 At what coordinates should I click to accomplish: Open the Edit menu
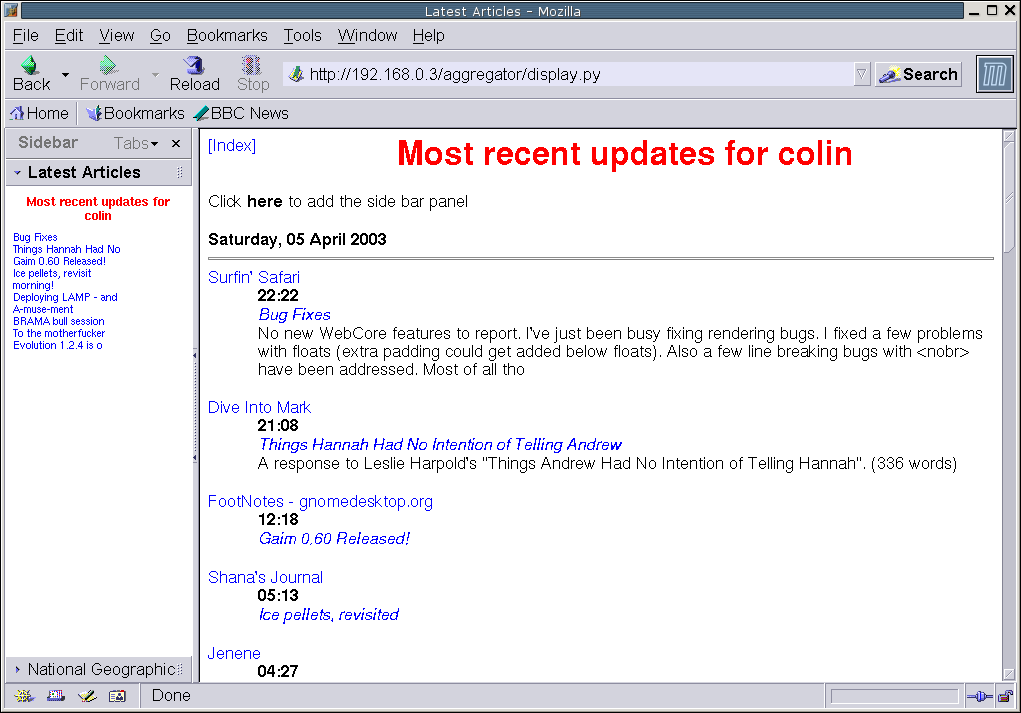point(68,35)
